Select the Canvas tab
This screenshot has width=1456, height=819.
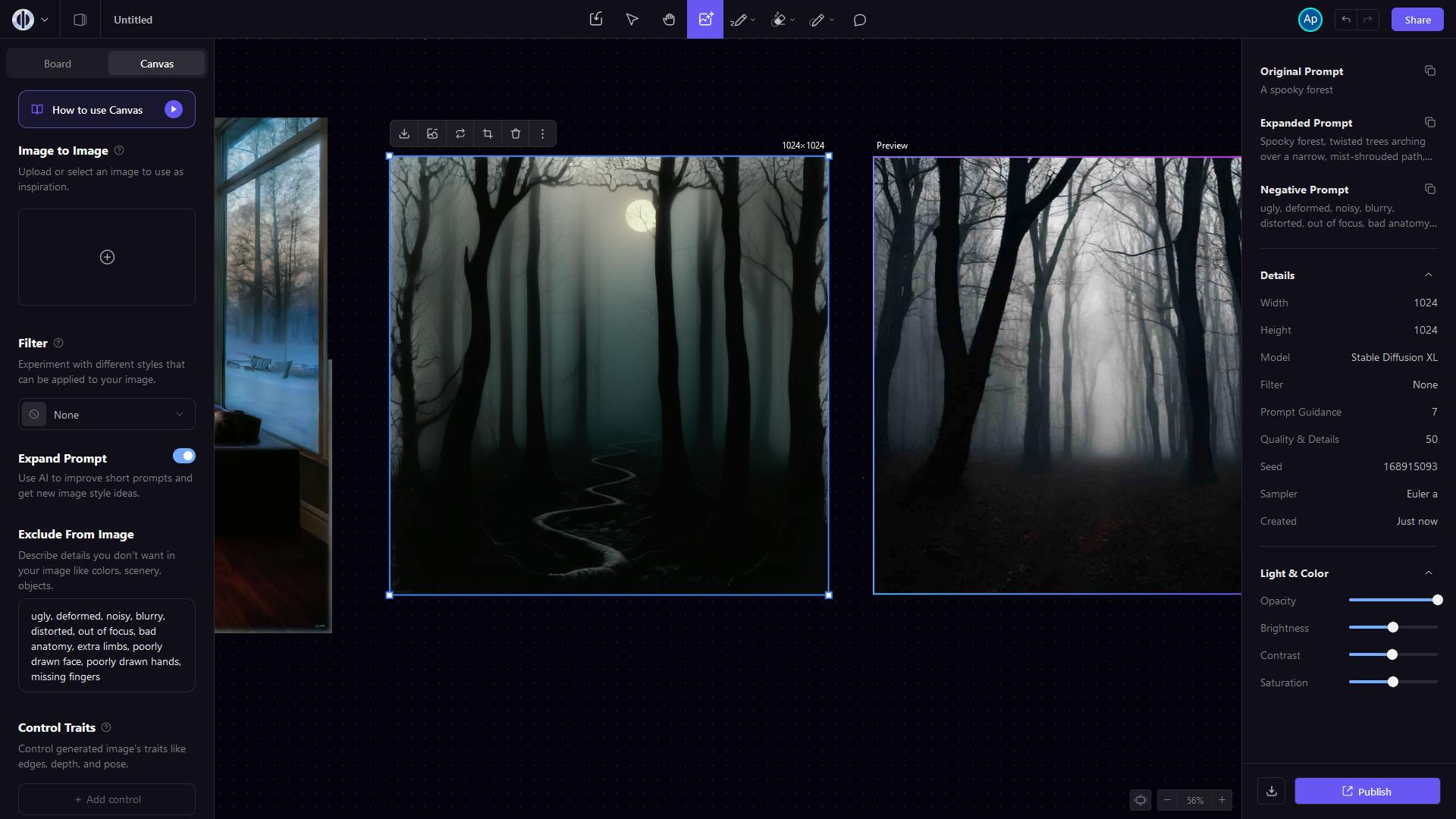[157, 64]
